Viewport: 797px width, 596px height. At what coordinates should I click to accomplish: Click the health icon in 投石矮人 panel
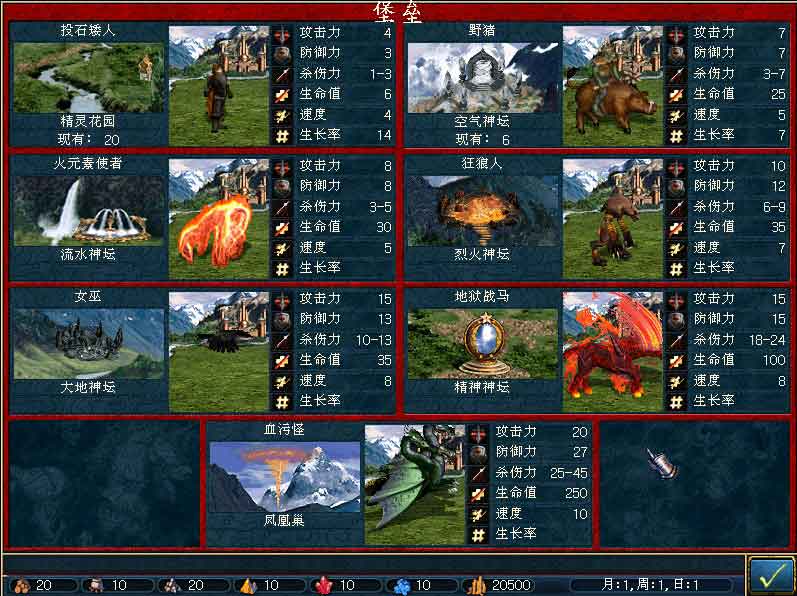282,95
